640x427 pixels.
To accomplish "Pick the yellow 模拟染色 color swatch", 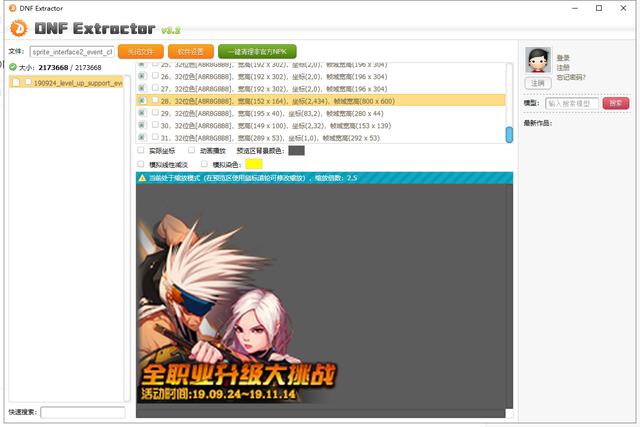I will coord(254,164).
